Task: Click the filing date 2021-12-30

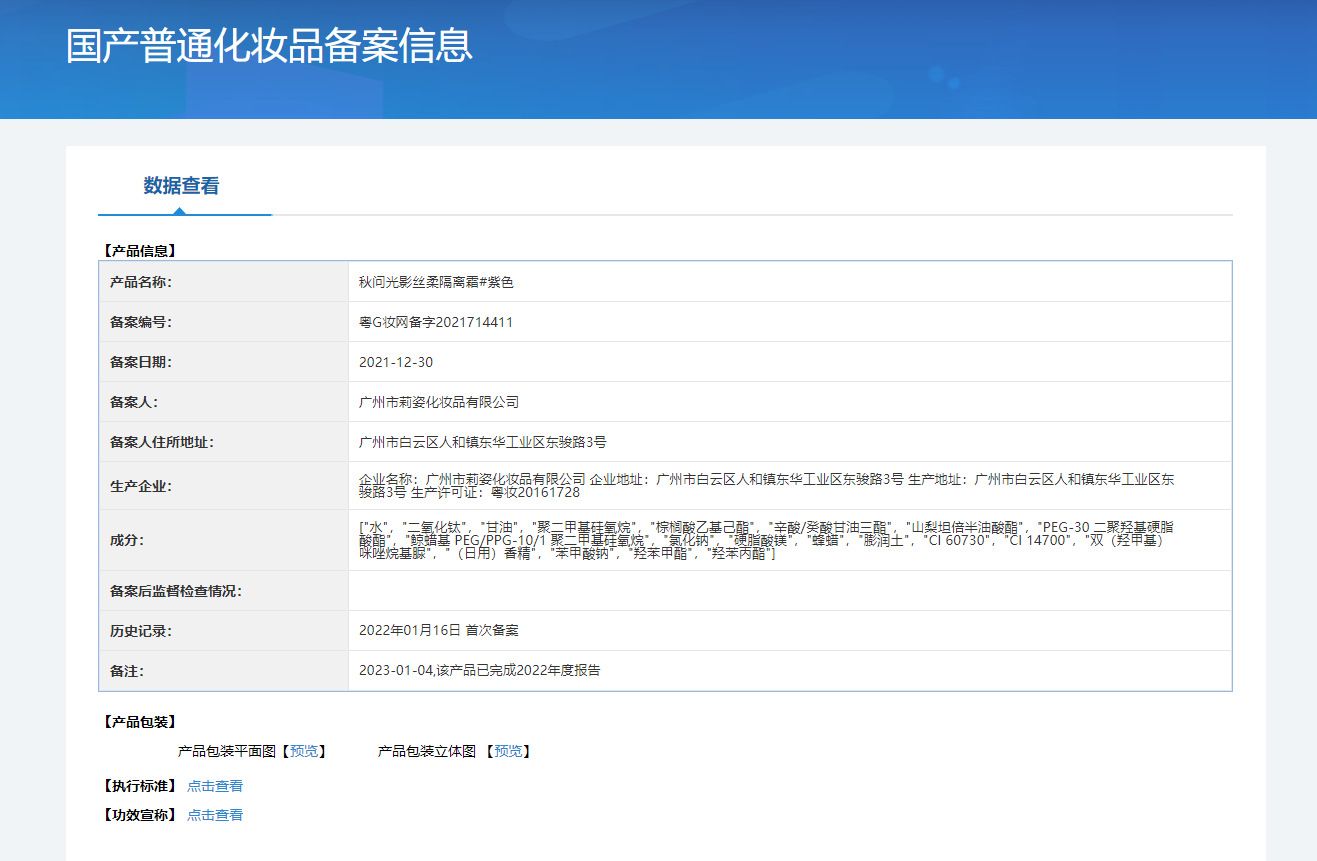Action: [396, 362]
